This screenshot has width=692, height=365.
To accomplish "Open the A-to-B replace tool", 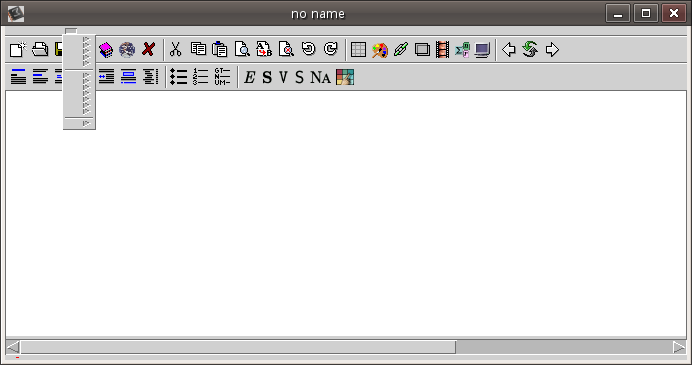I will point(264,49).
